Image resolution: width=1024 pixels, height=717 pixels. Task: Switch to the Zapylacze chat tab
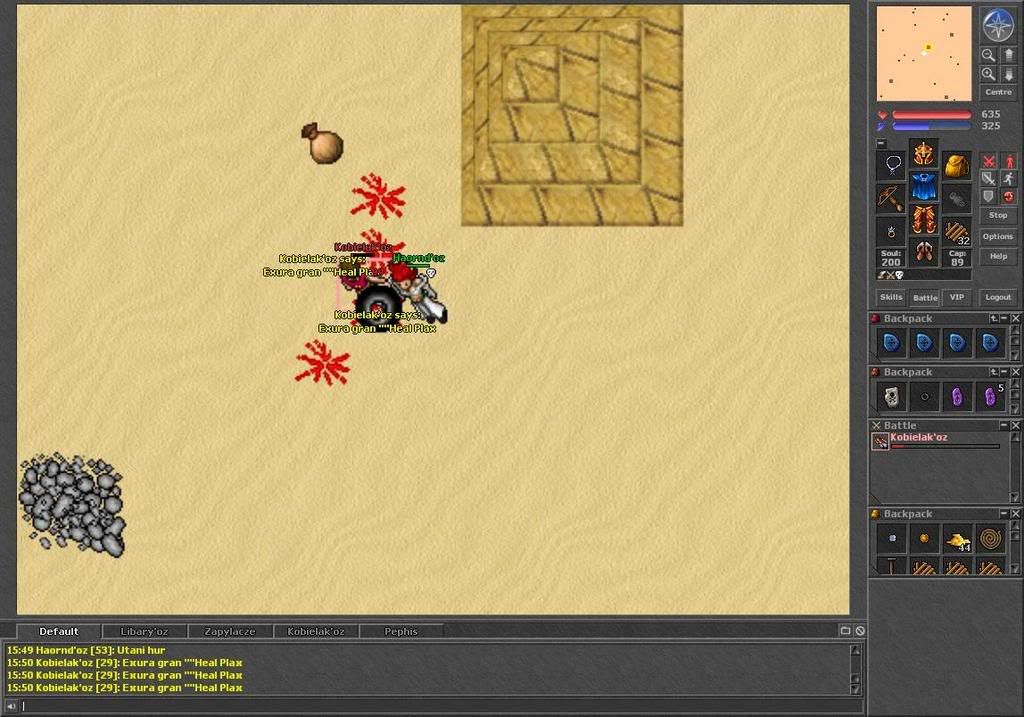pyautogui.click(x=230, y=631)
